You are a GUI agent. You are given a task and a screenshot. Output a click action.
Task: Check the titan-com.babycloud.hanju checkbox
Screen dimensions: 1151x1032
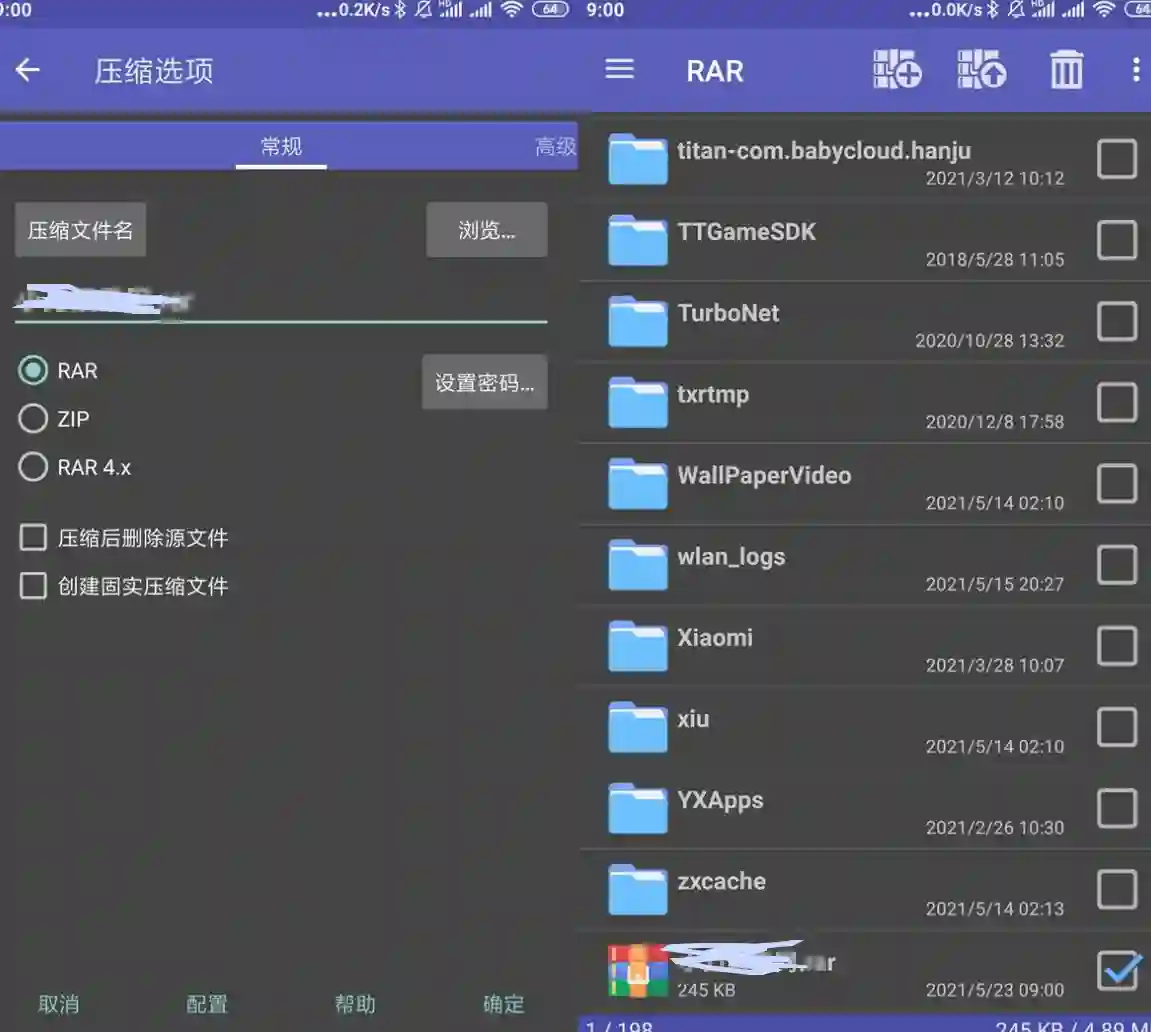[x=1116, y=159]
